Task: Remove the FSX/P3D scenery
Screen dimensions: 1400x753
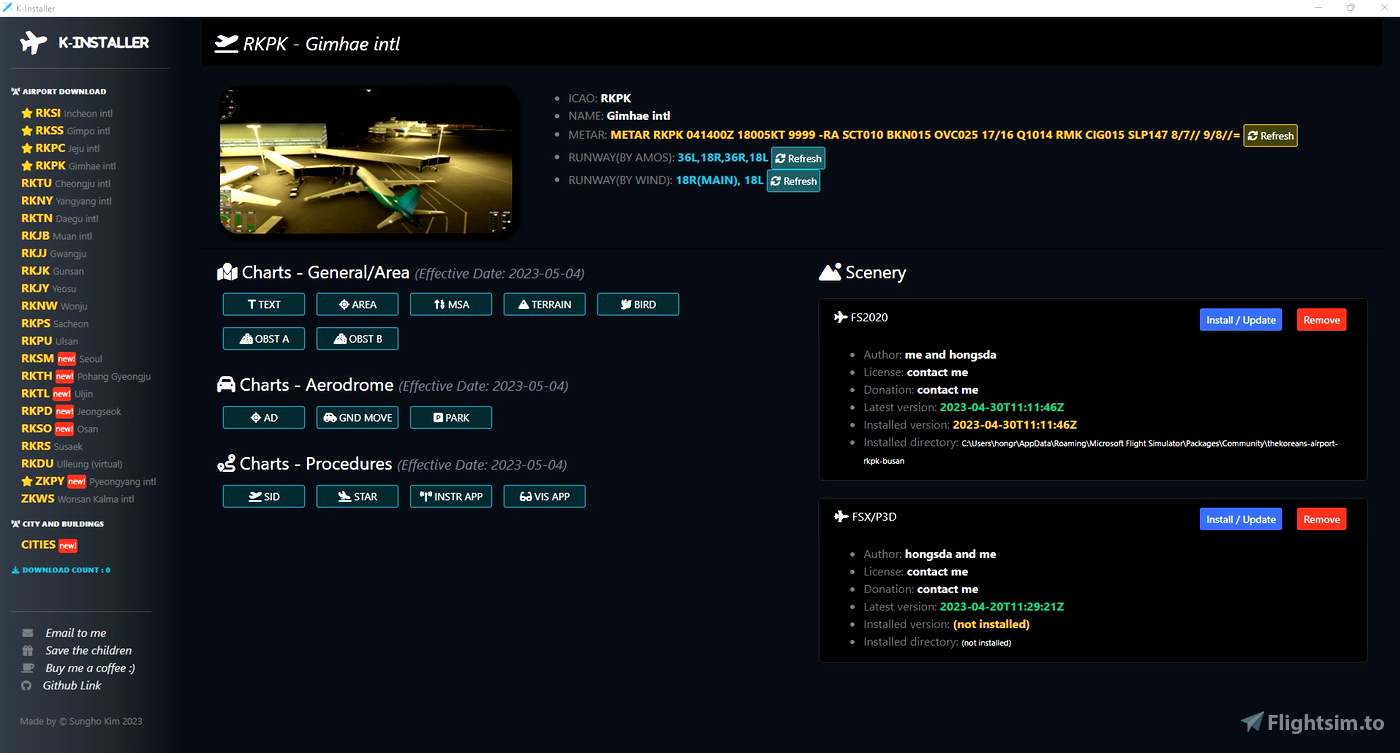Action: point(1321,519)
